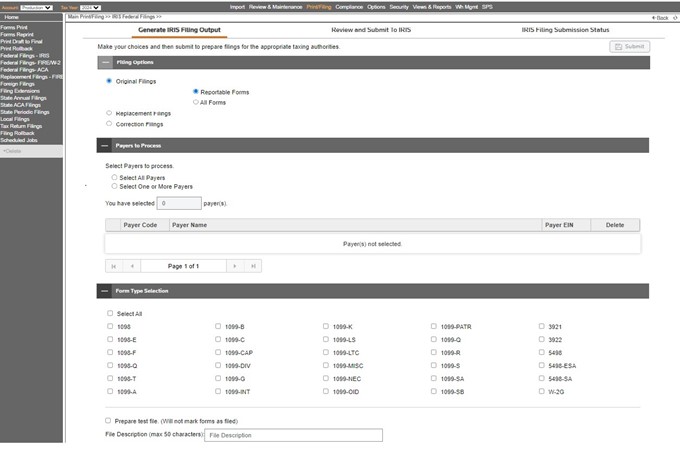Choose the All Forms radio option

(x=196, y=102)
